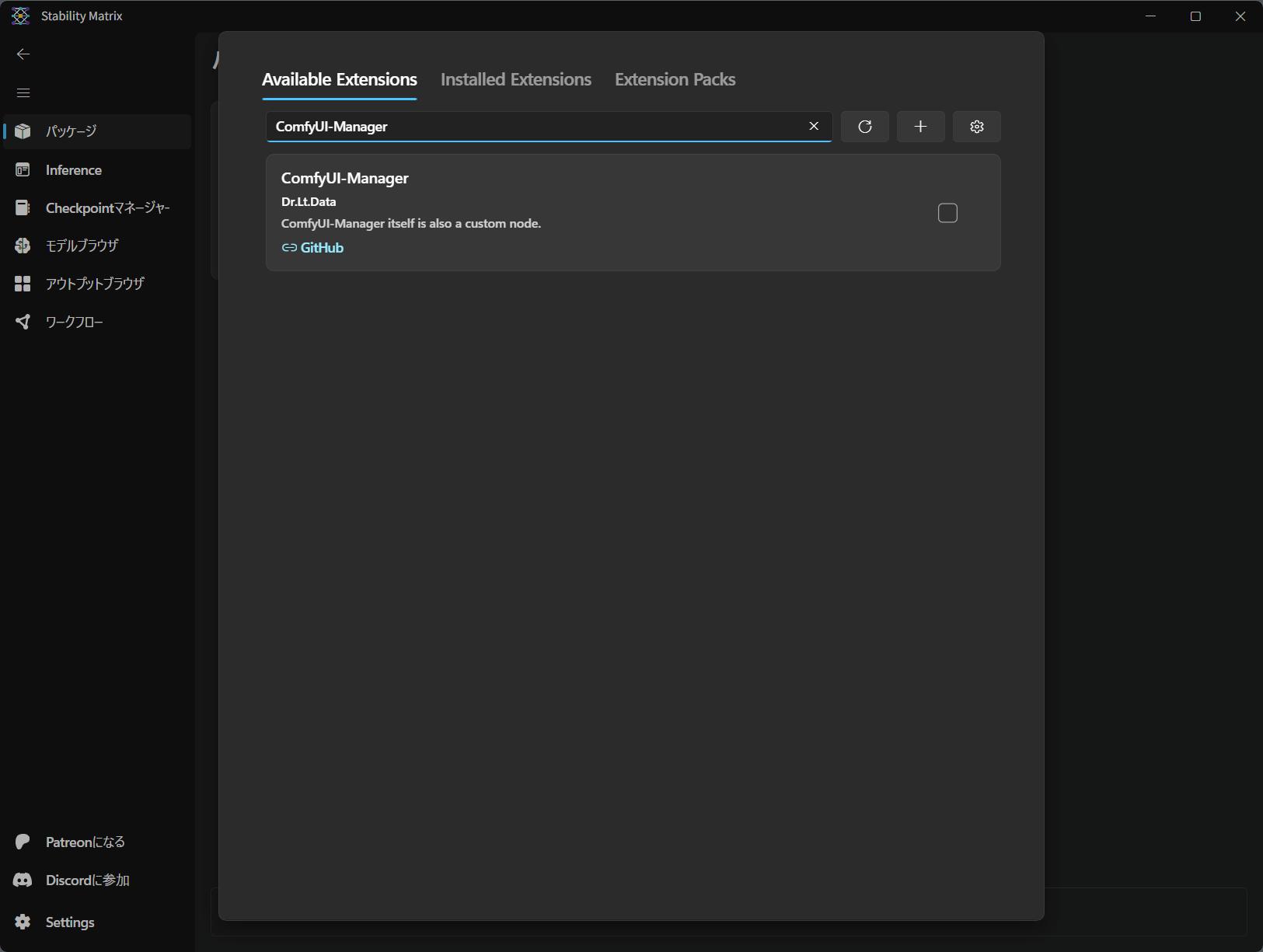Open extension settings gear button
The height and width of the screenshot is (952, 1263).
click(976, 127)
